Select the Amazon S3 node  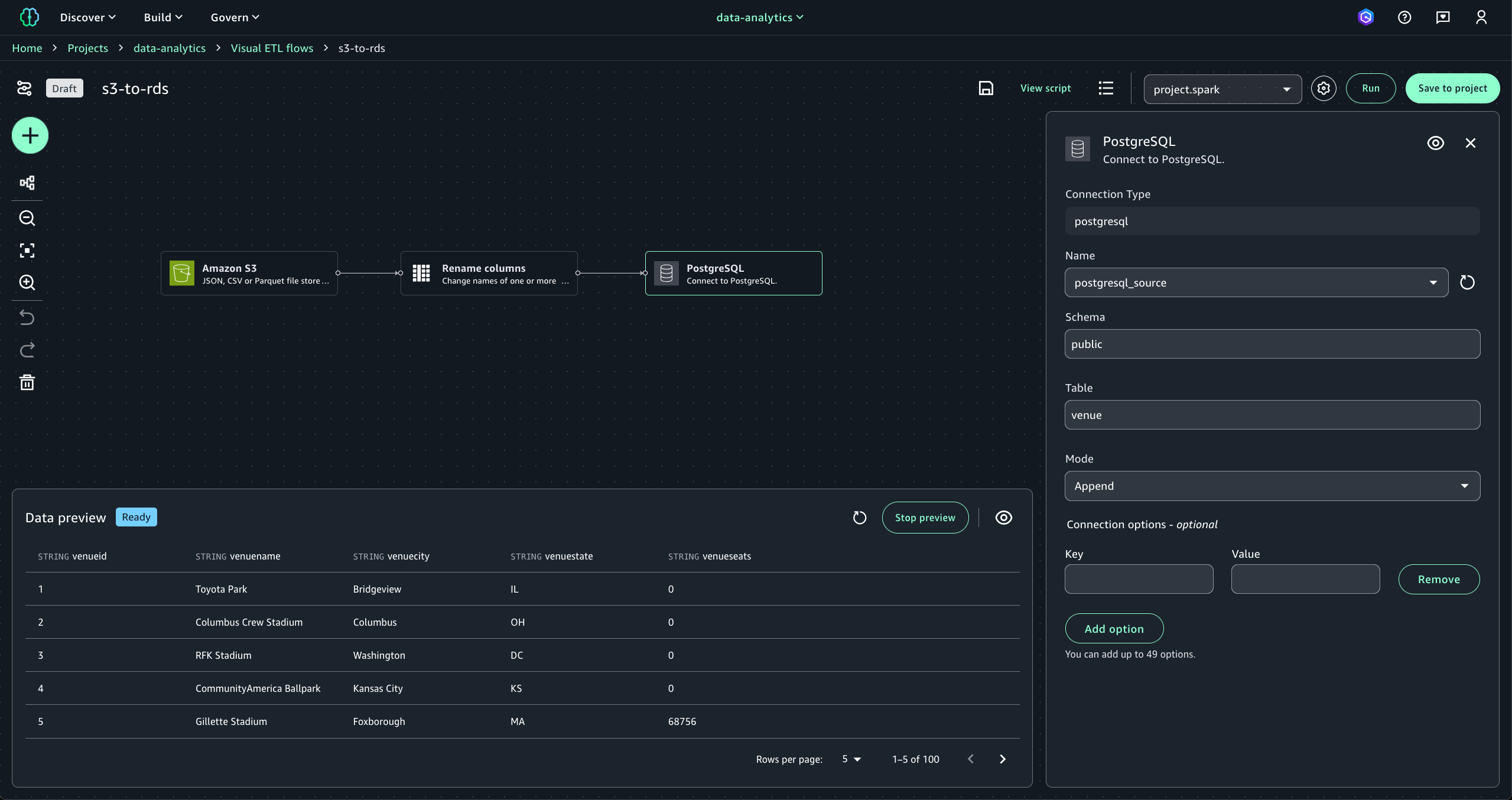click(x=249, y=274)
